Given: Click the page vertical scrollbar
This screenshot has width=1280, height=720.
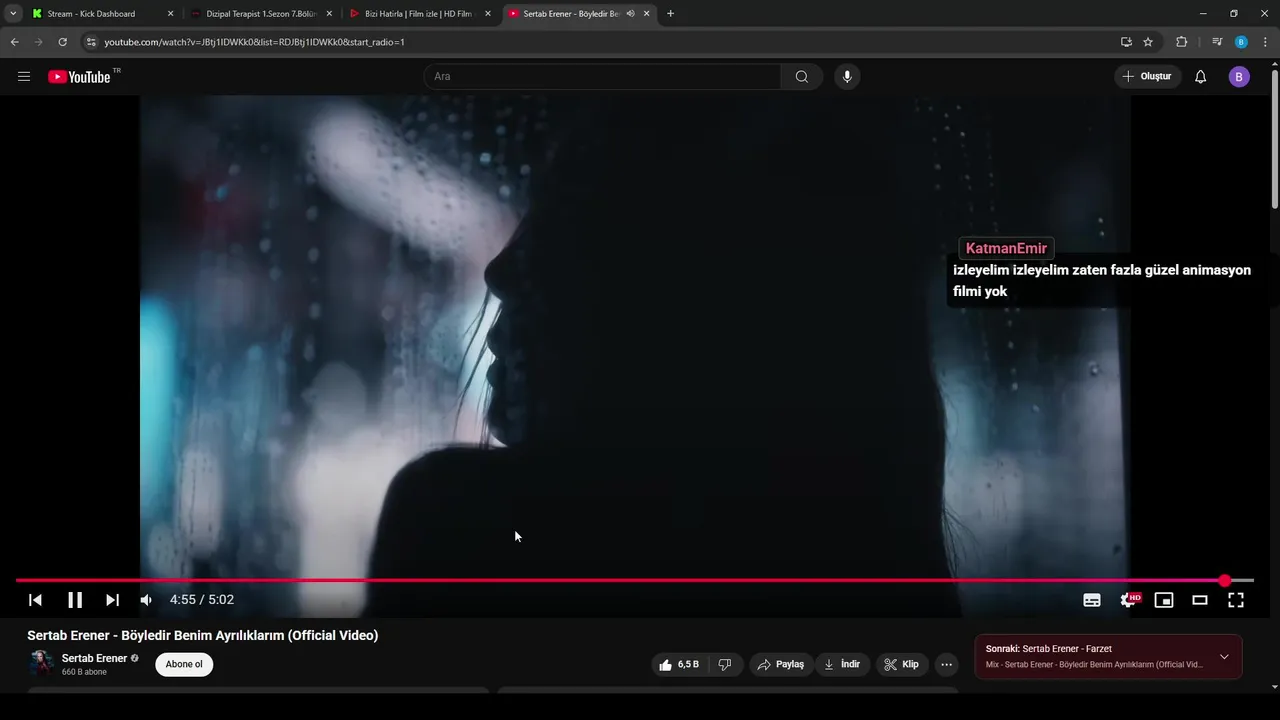Looking at the screenshot, I should click(1274, 140).
